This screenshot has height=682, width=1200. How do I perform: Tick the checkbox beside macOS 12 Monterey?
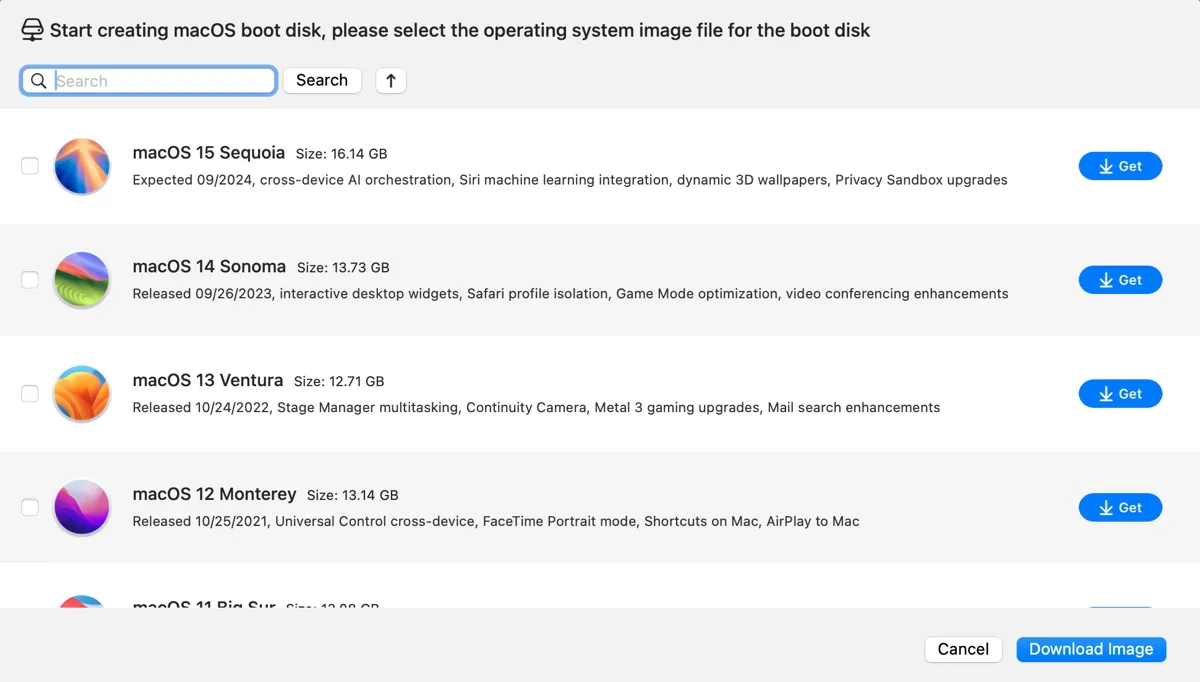pos(30,507)
